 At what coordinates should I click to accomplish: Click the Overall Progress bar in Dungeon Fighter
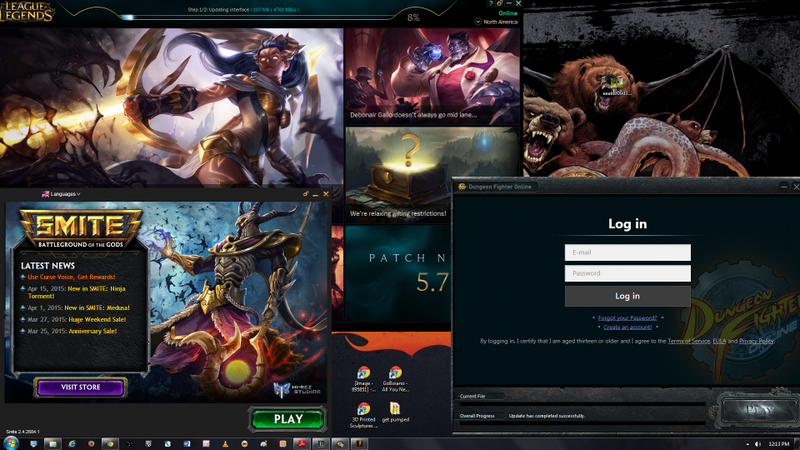582,423
